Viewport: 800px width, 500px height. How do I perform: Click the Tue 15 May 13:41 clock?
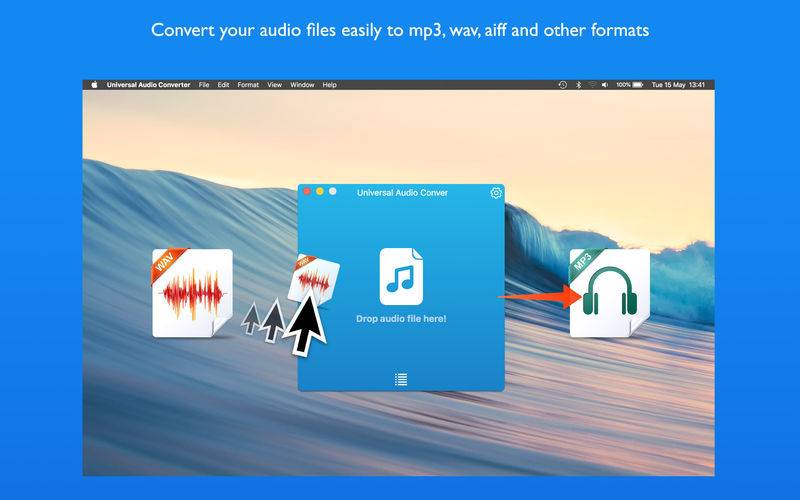point(678,85)
